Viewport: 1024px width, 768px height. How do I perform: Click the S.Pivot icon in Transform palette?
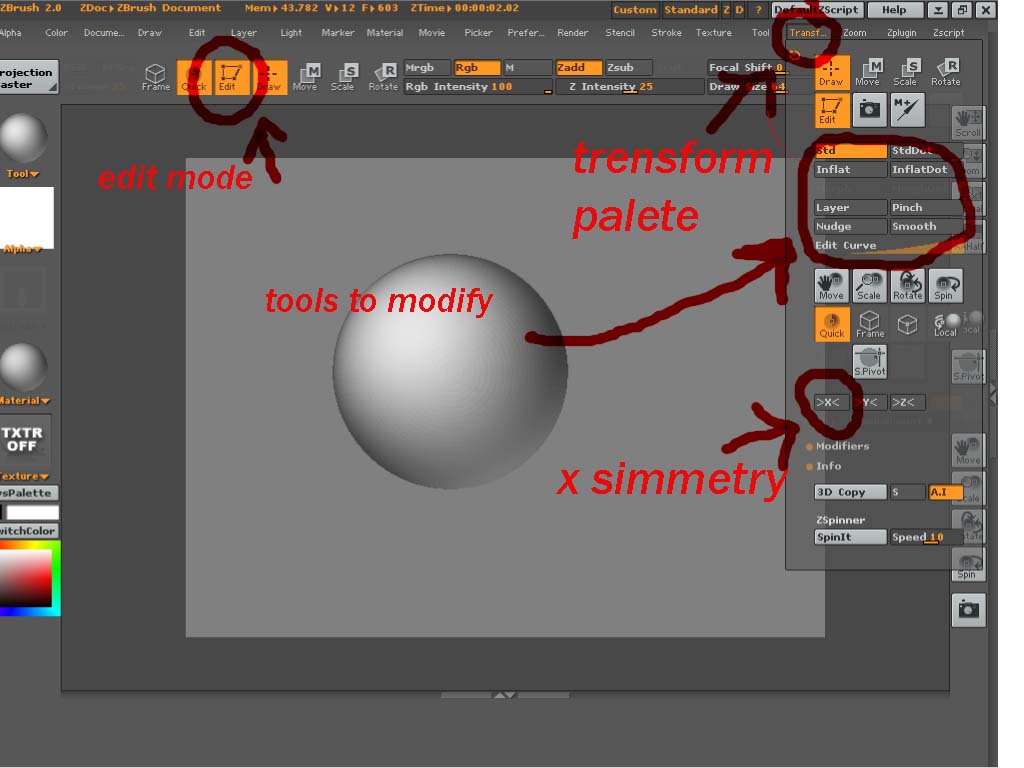pos(870,362)
